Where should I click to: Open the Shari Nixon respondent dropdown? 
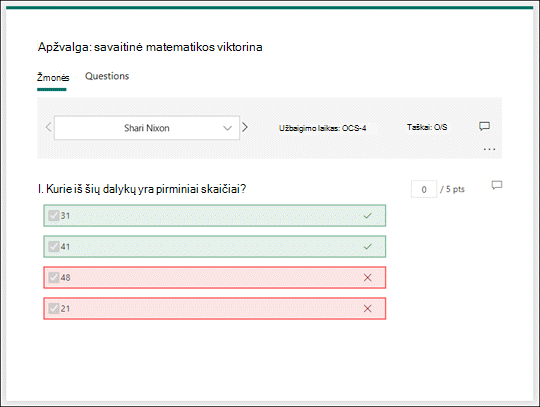147,128
